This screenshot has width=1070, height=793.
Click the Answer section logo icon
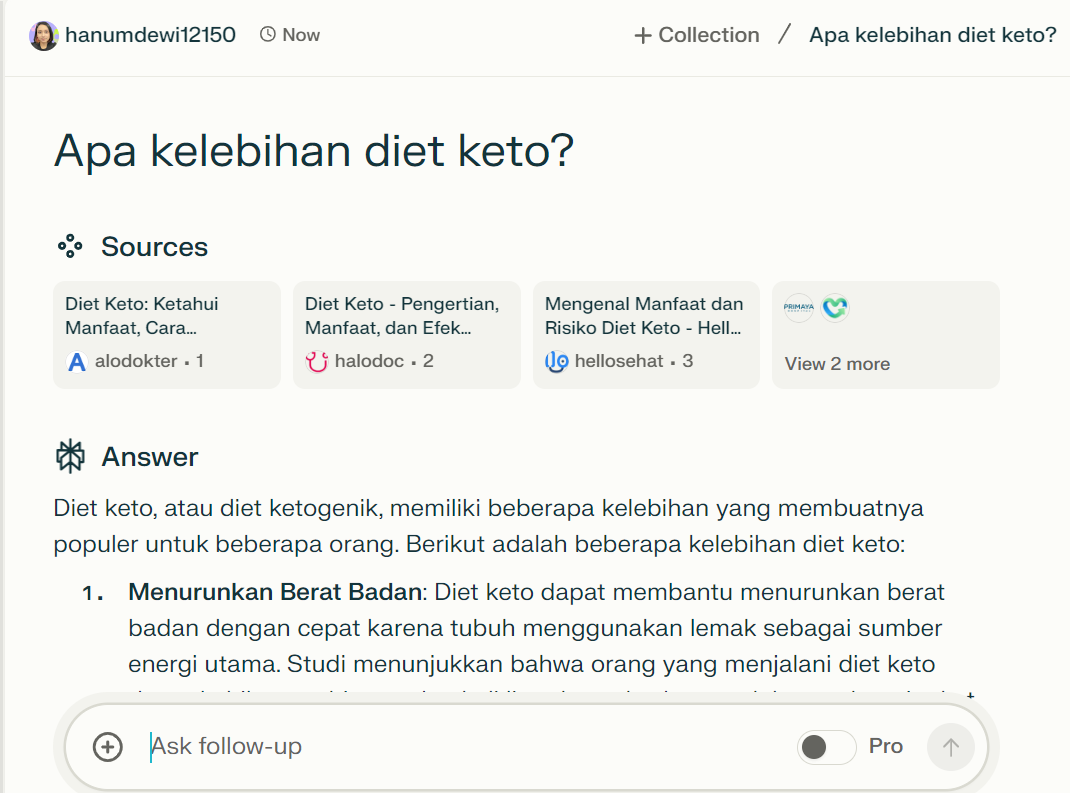click(x=70, y=457)
